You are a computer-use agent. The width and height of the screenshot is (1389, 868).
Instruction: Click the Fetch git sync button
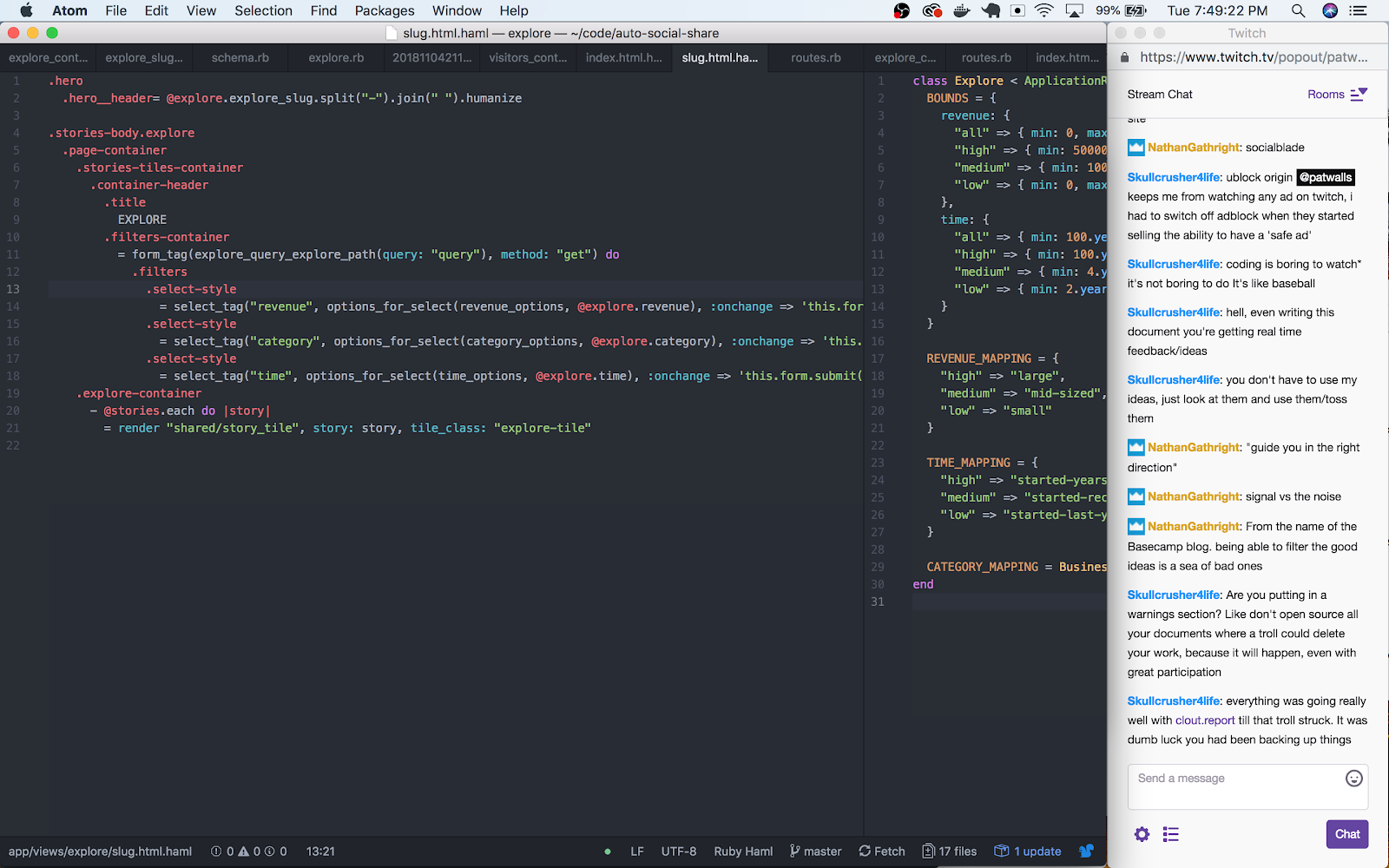[882, 852]
